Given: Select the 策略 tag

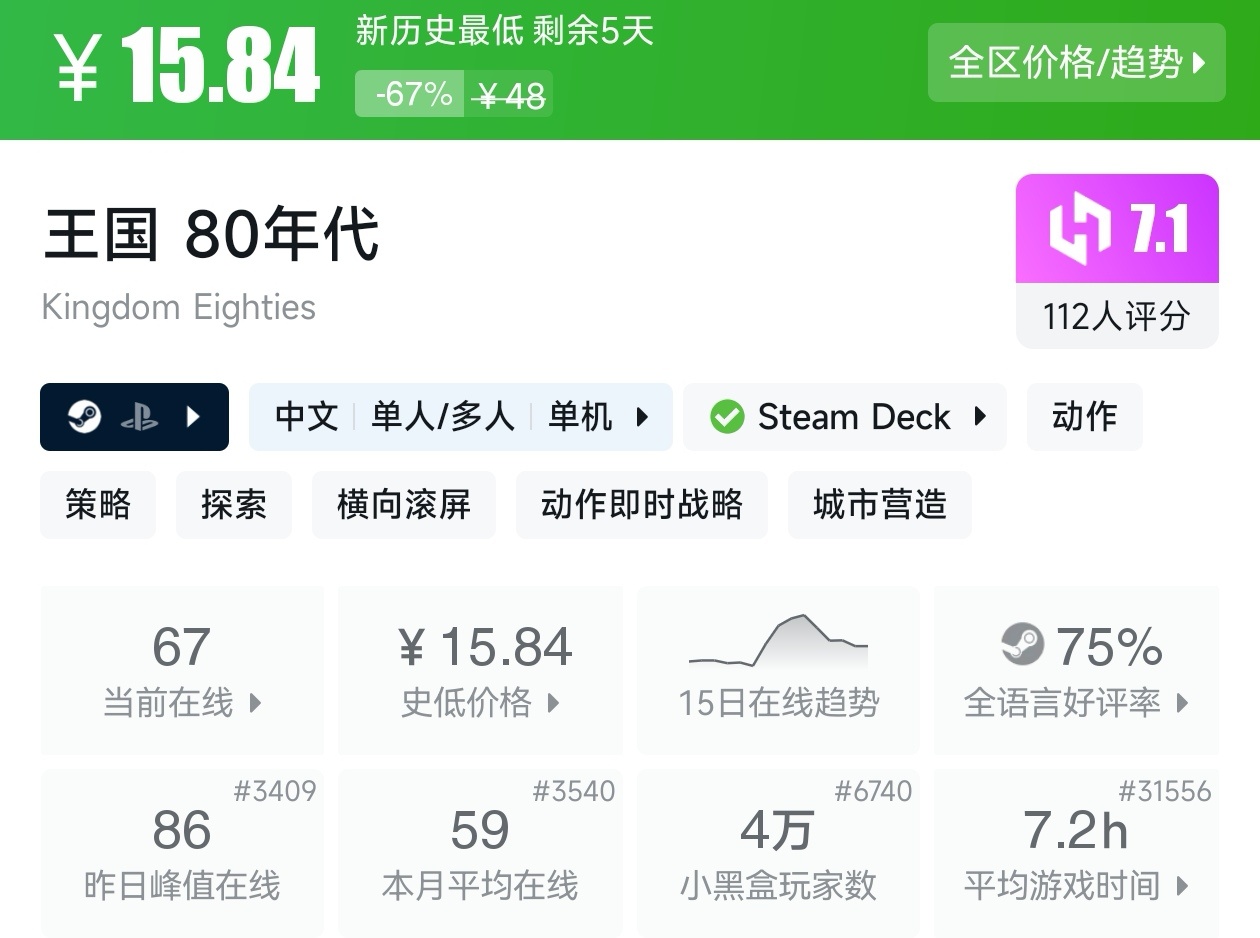Looking at the screenshot, I should [98, 505].
